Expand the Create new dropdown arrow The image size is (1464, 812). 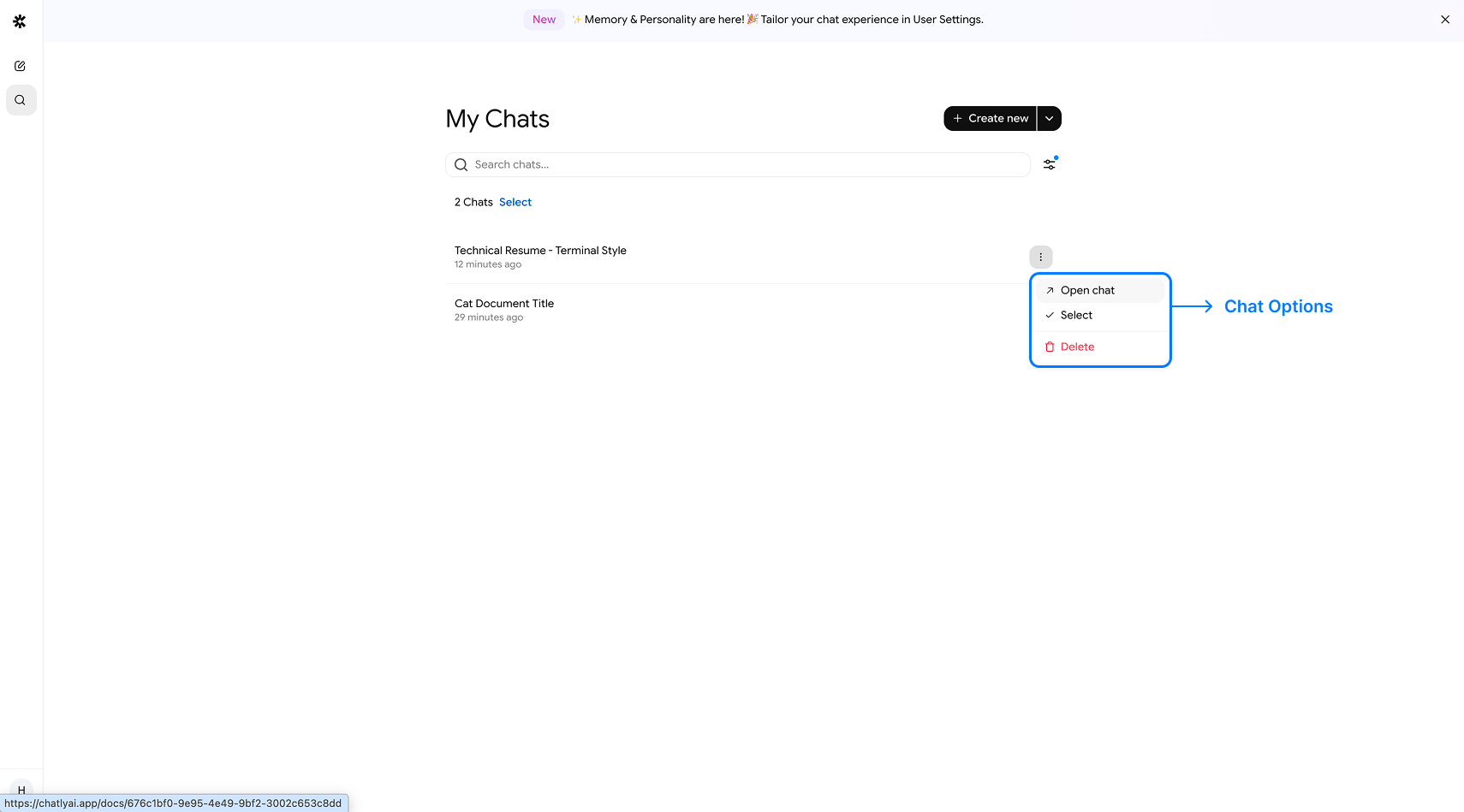[x=1049, y=119]
